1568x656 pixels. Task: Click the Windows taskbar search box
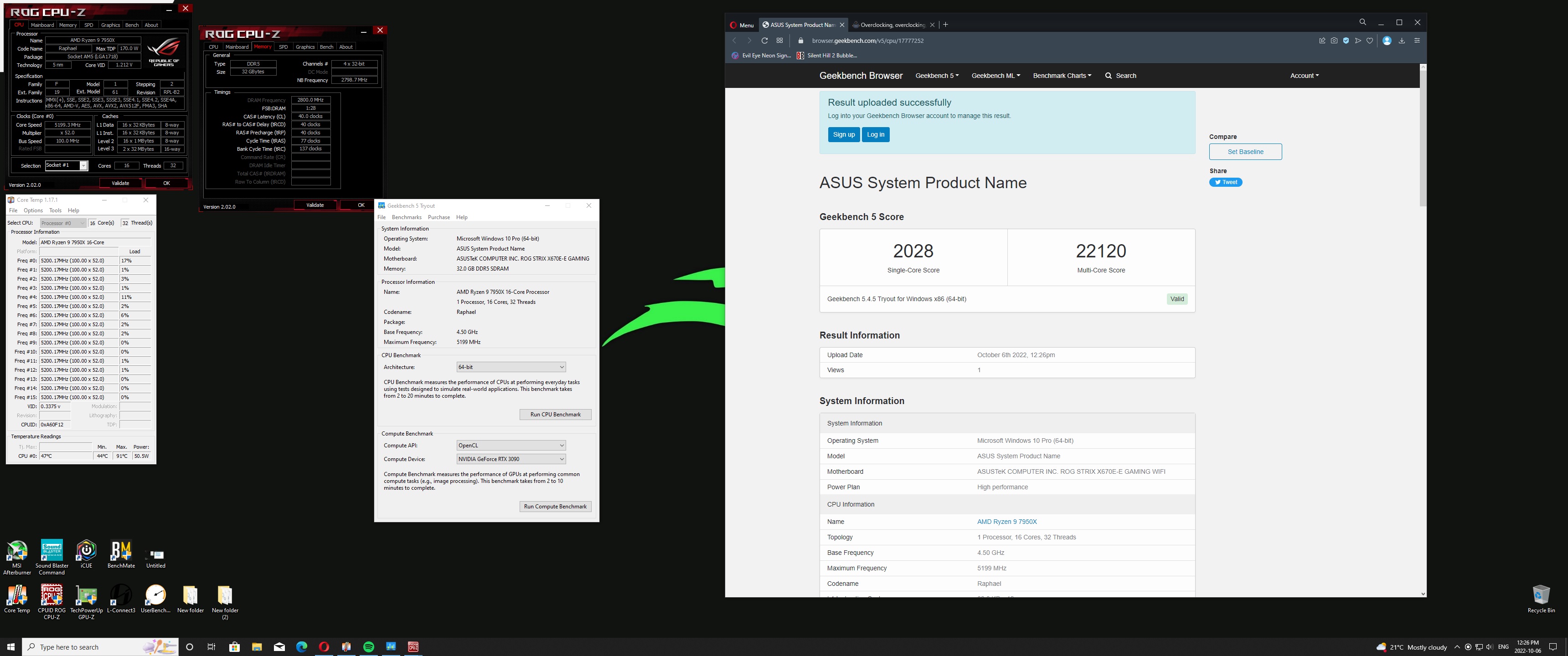click(100, 646)
